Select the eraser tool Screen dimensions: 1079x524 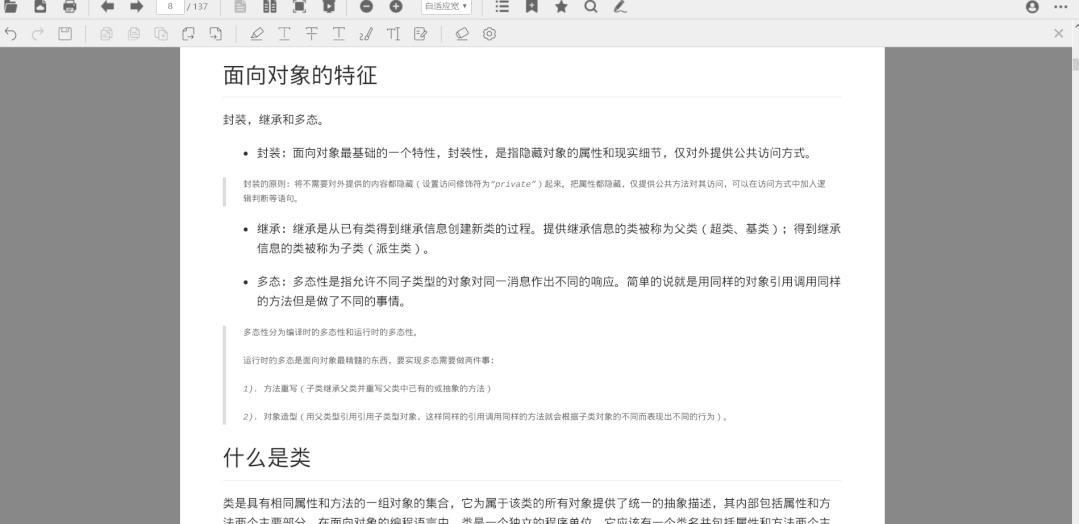coord(462,34)
